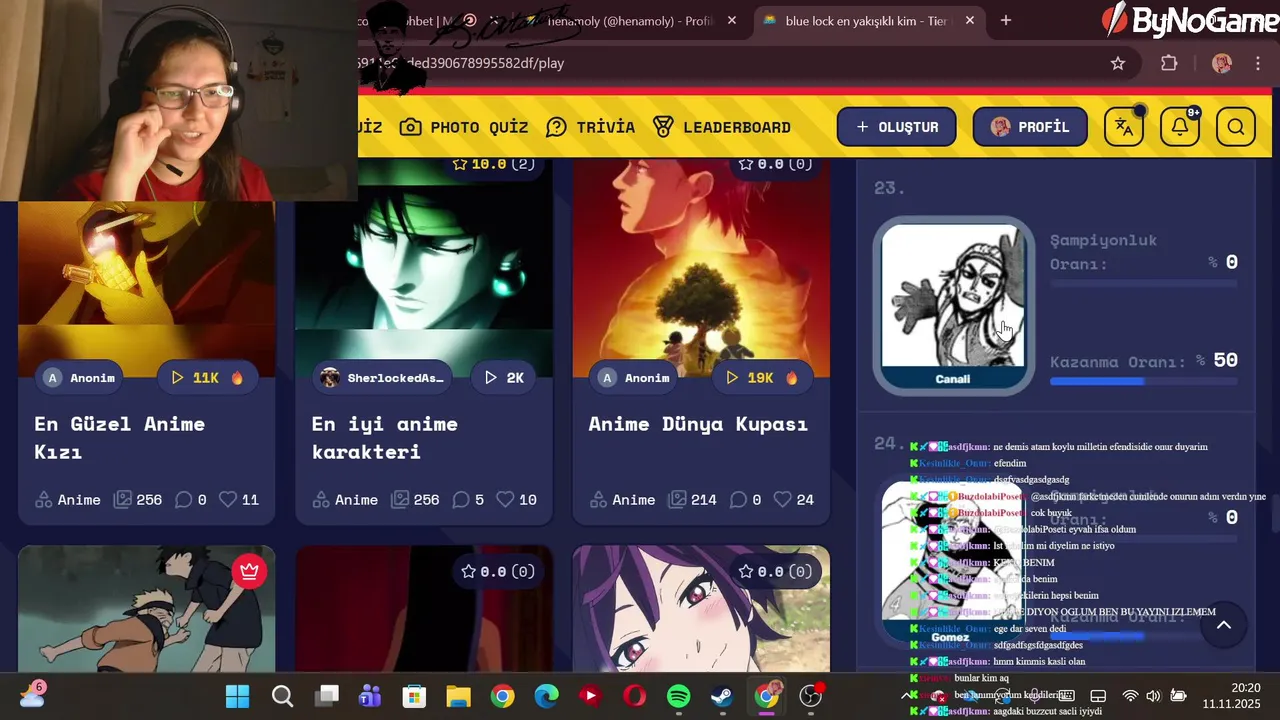Open Opera browser from the taskbar

tap(634, 696)
